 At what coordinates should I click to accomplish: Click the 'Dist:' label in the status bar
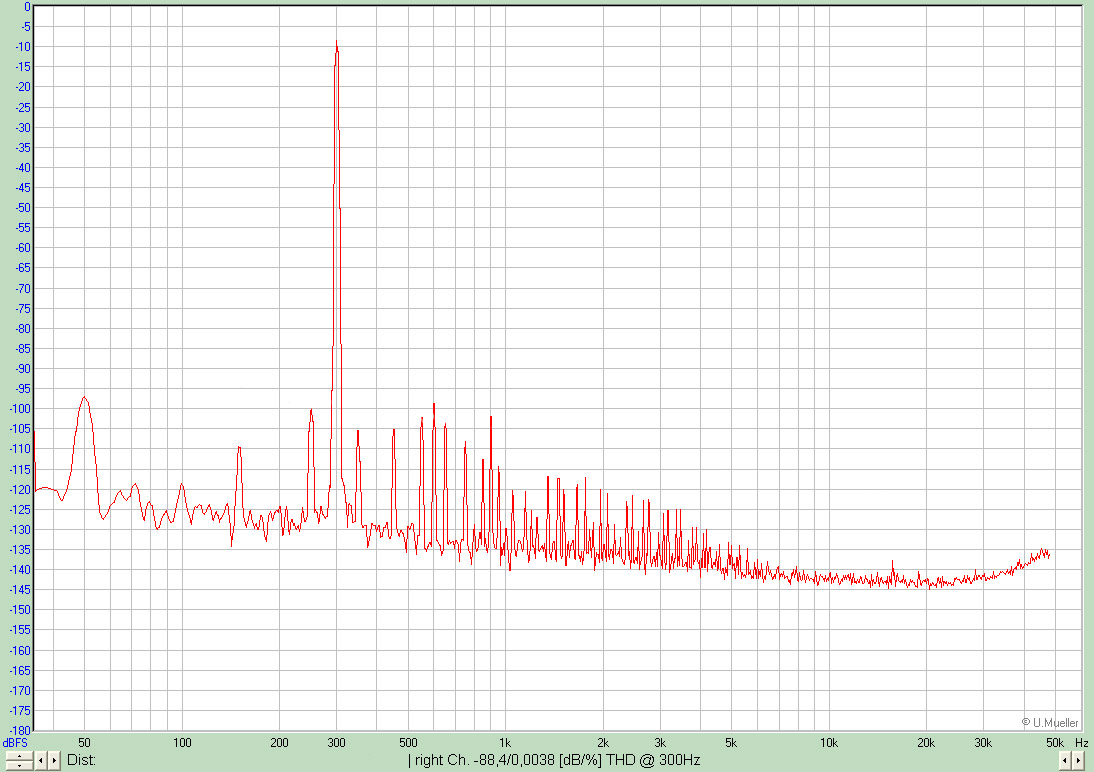coord(81,760)
